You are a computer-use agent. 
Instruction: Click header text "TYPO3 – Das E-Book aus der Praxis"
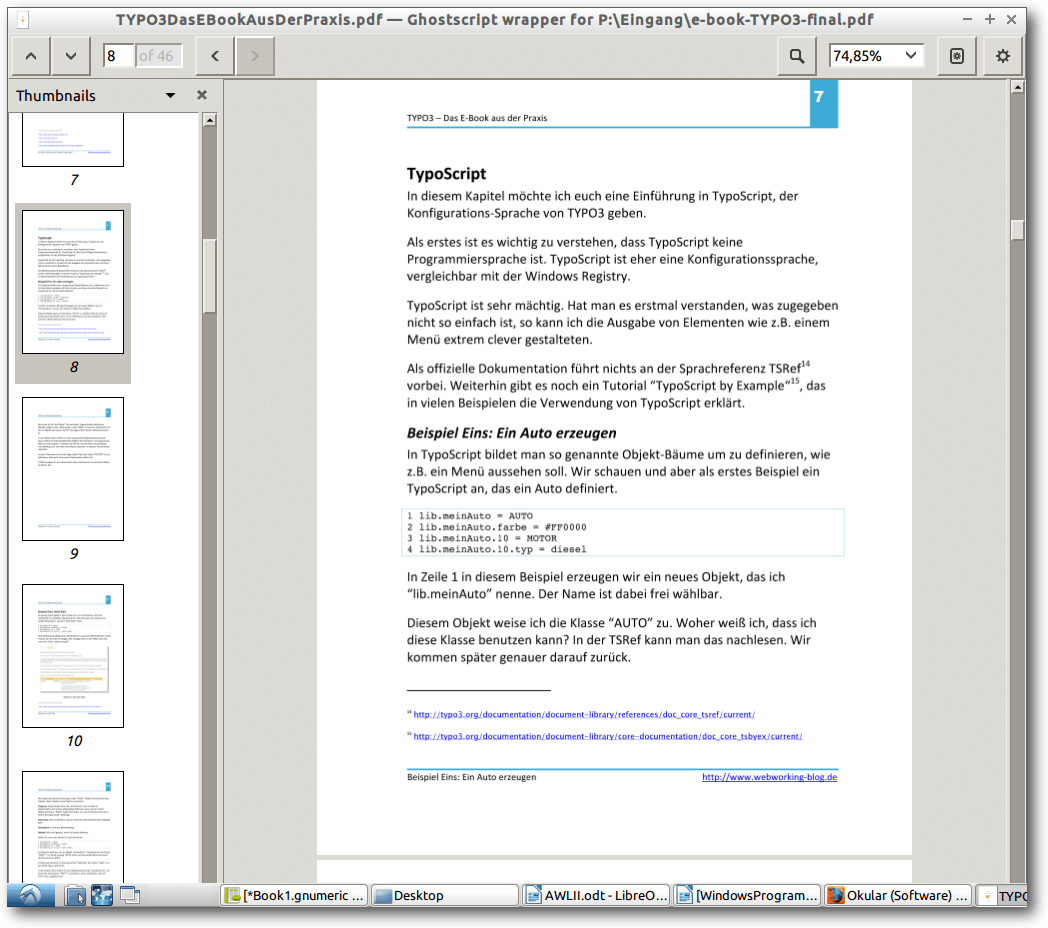[x=477, y=118]
